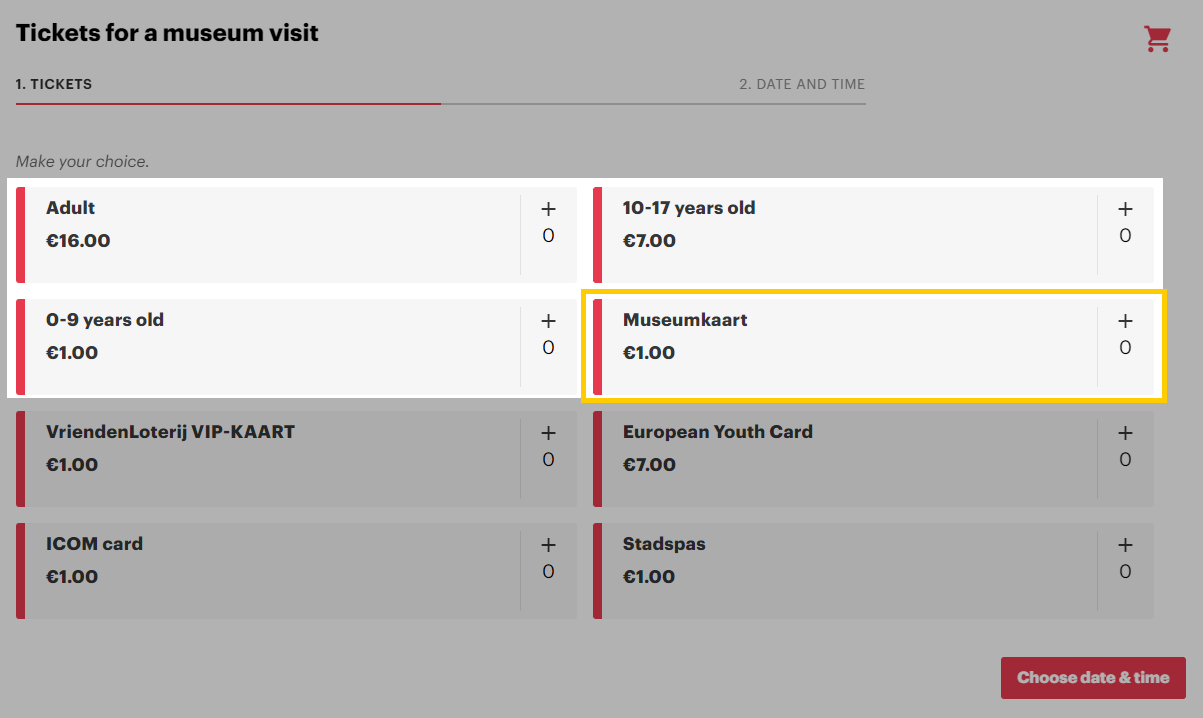Image resolution: width=1203 pixels, height=718 pixels.
Task: Click the Choose date & time button
Action: [x=1093, y=678]
